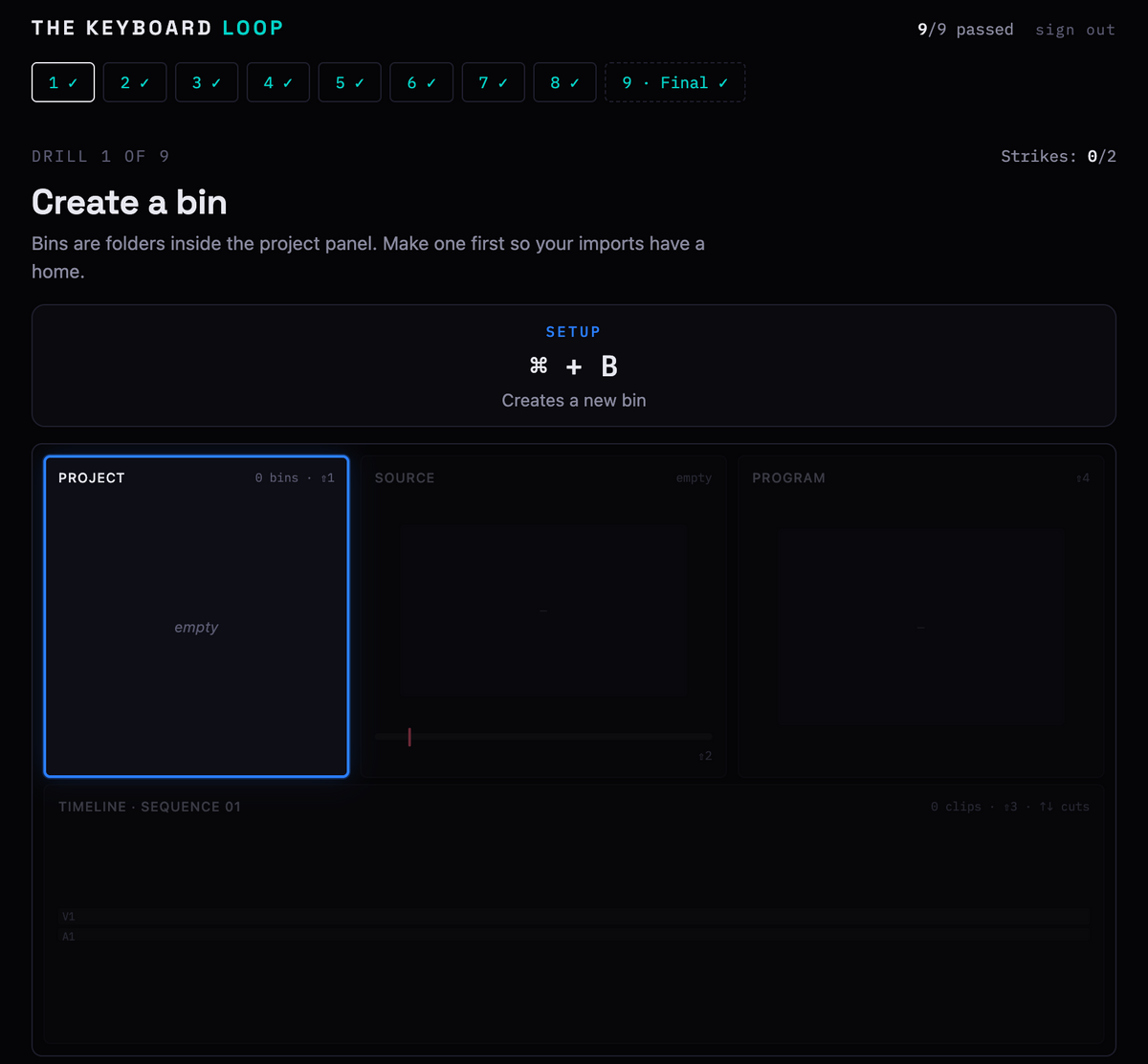Click the sign out link

pyautogui.click(x=1075, y=30)
